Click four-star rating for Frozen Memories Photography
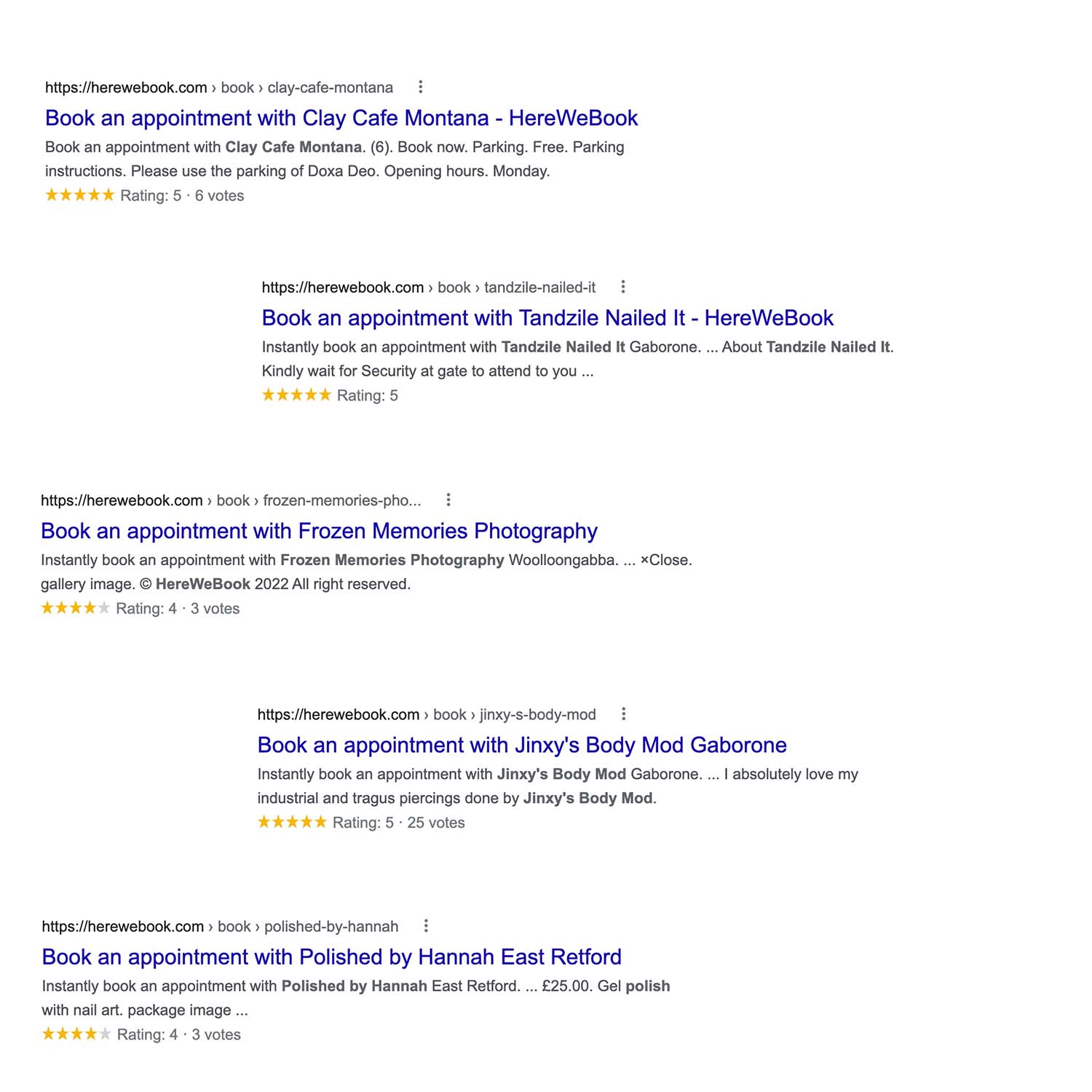 tap(76, 608)
